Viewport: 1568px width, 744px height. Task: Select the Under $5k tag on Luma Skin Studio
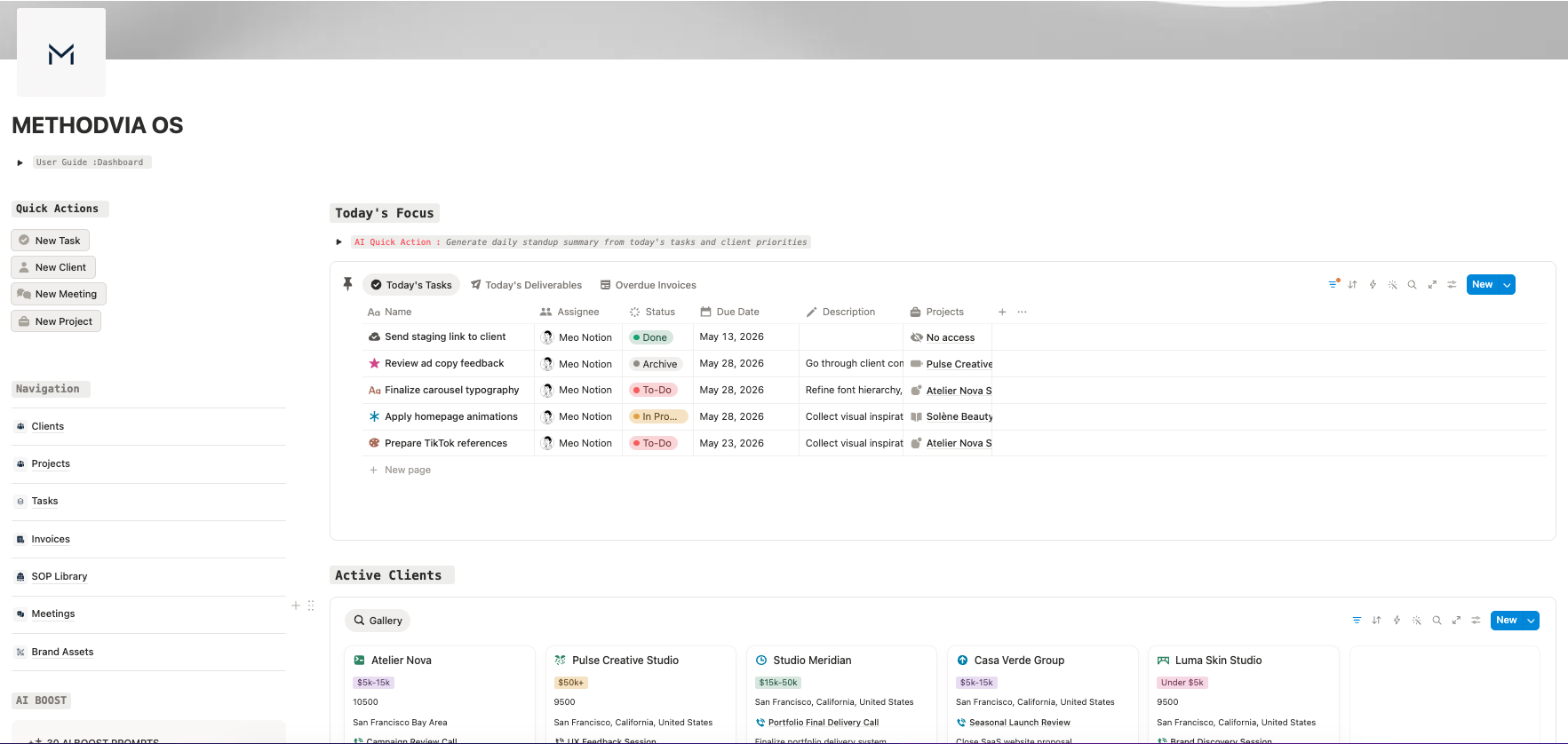pos(1182,683)
